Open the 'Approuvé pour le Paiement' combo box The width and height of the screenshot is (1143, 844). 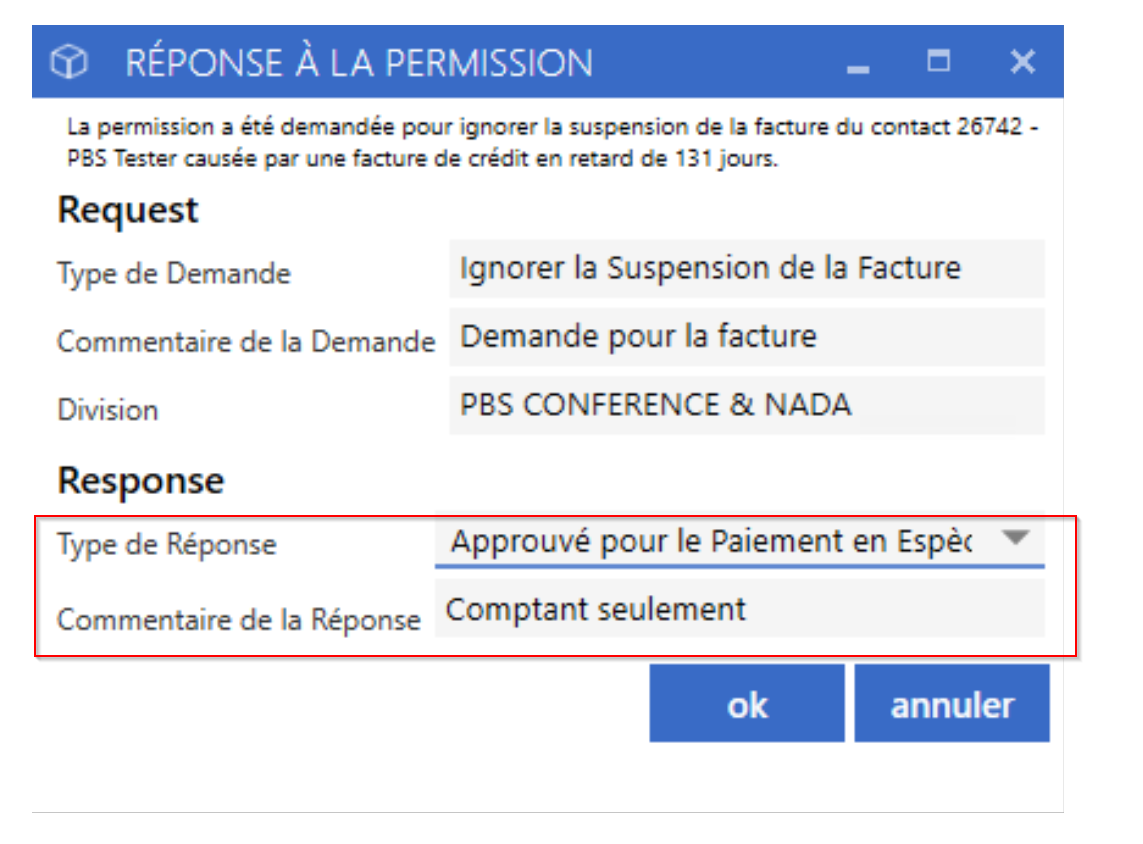click(739, 541)
